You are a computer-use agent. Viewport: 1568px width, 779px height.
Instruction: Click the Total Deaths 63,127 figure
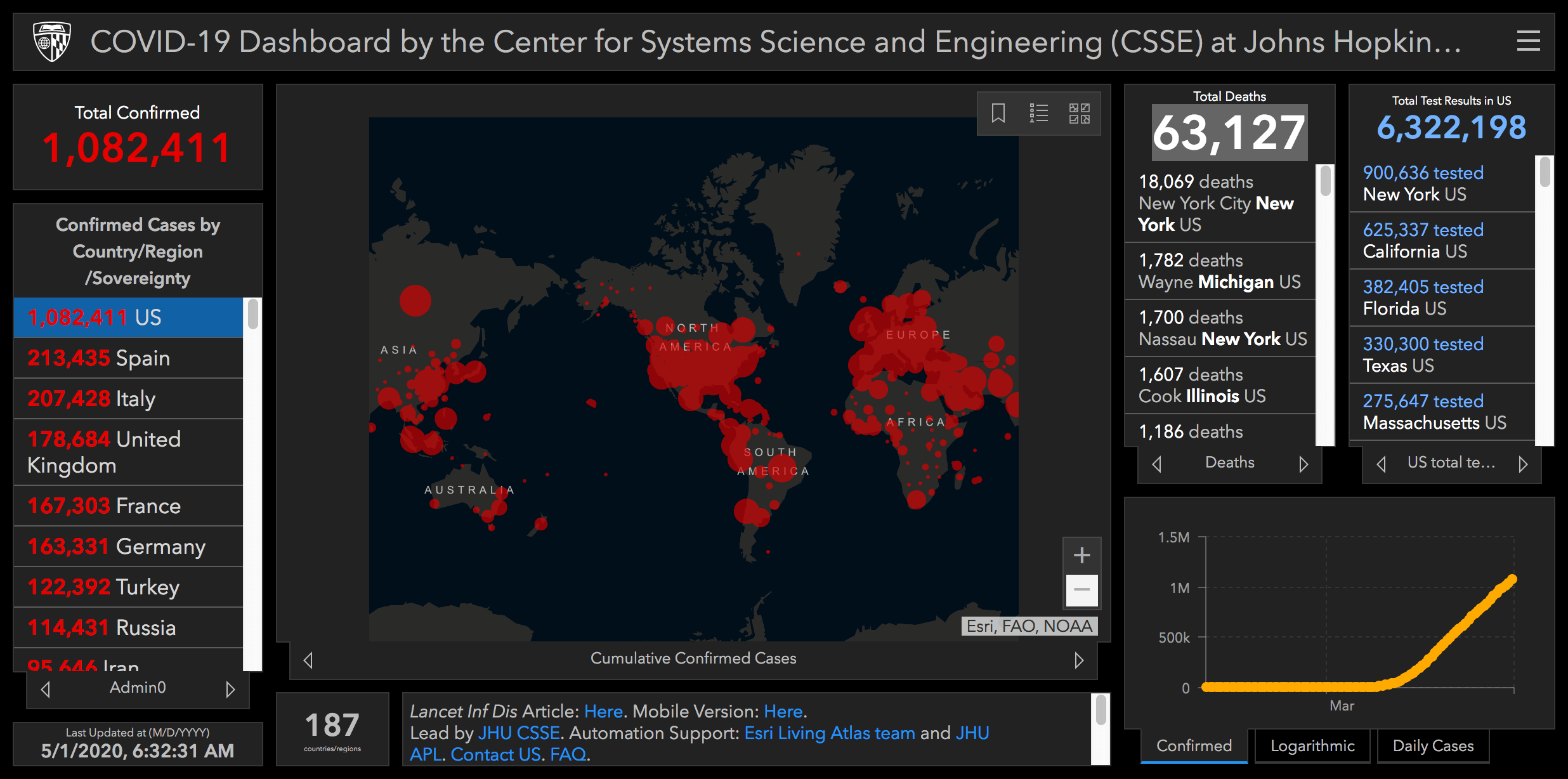[1229, 133]
